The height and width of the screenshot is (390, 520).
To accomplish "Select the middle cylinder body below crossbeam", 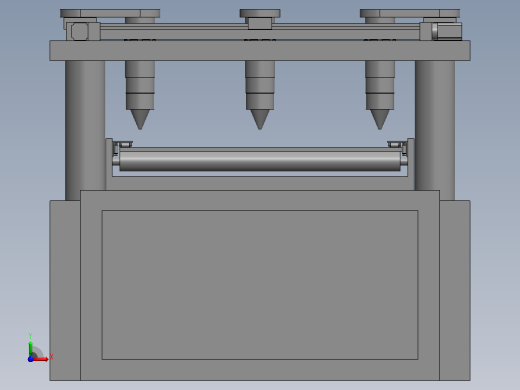I will point(260,85).
